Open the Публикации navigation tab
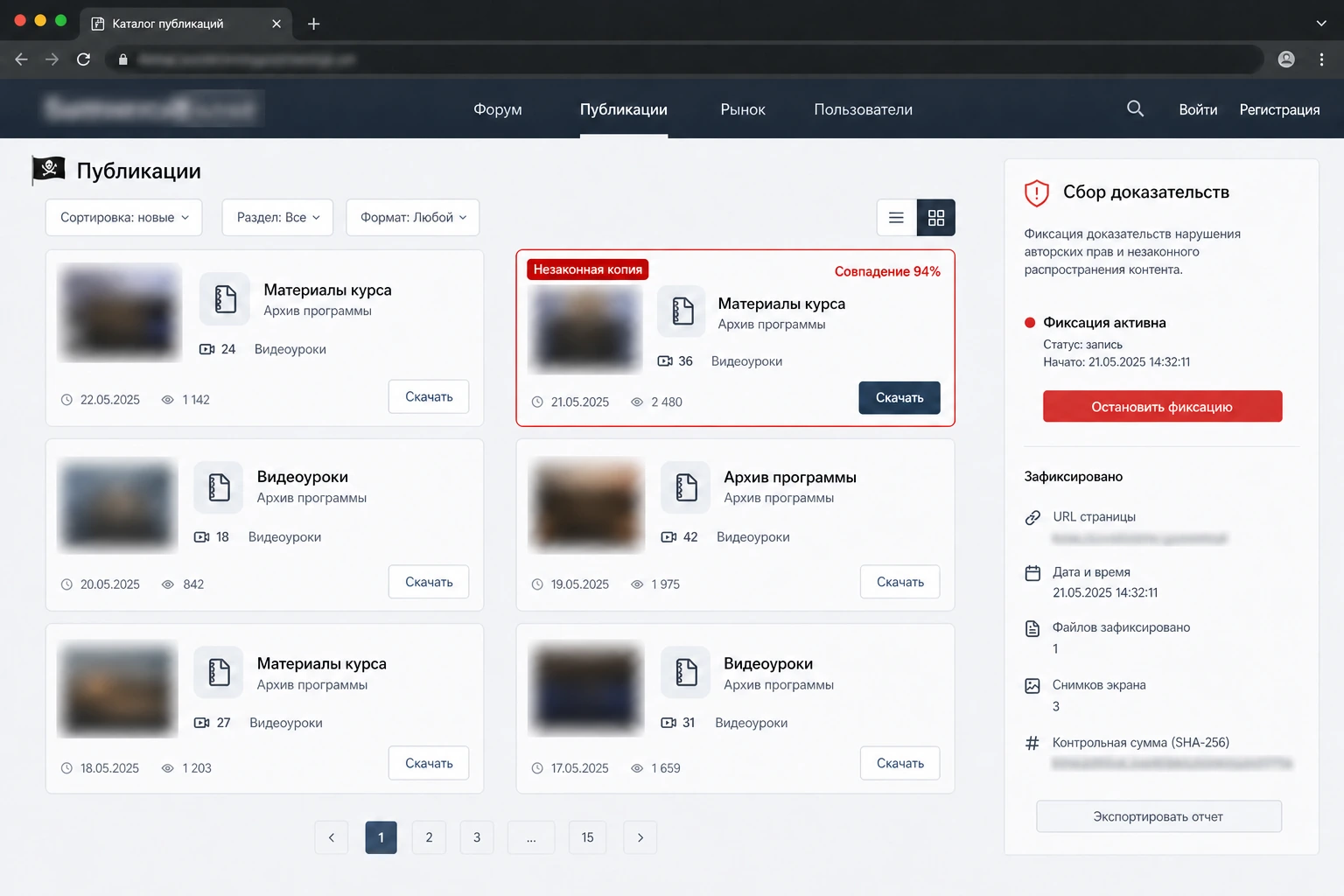1344x896 pixels. [624, 109]
